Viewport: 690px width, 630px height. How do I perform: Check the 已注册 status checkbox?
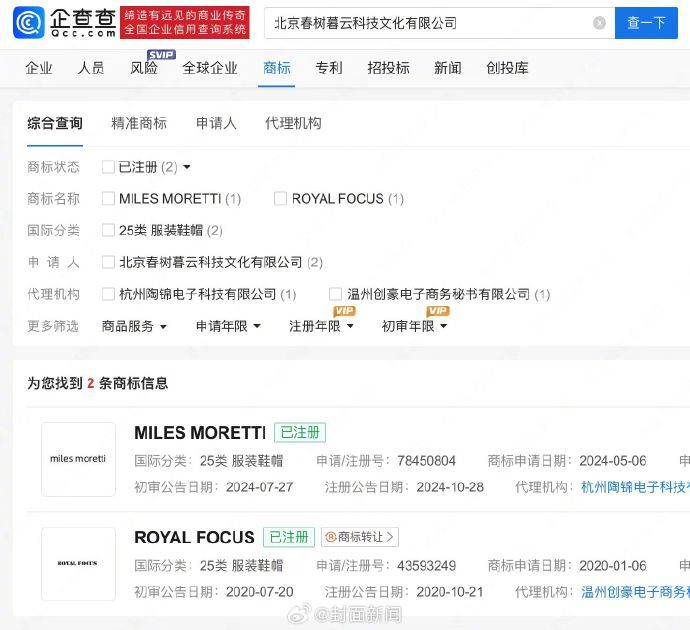(x=108, y=167)
